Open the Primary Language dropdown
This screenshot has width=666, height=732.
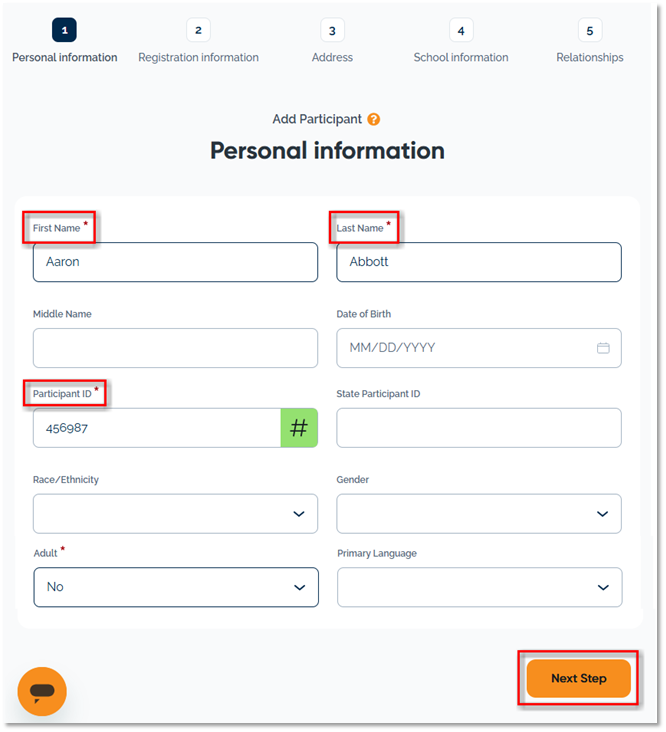click(479, 587)
